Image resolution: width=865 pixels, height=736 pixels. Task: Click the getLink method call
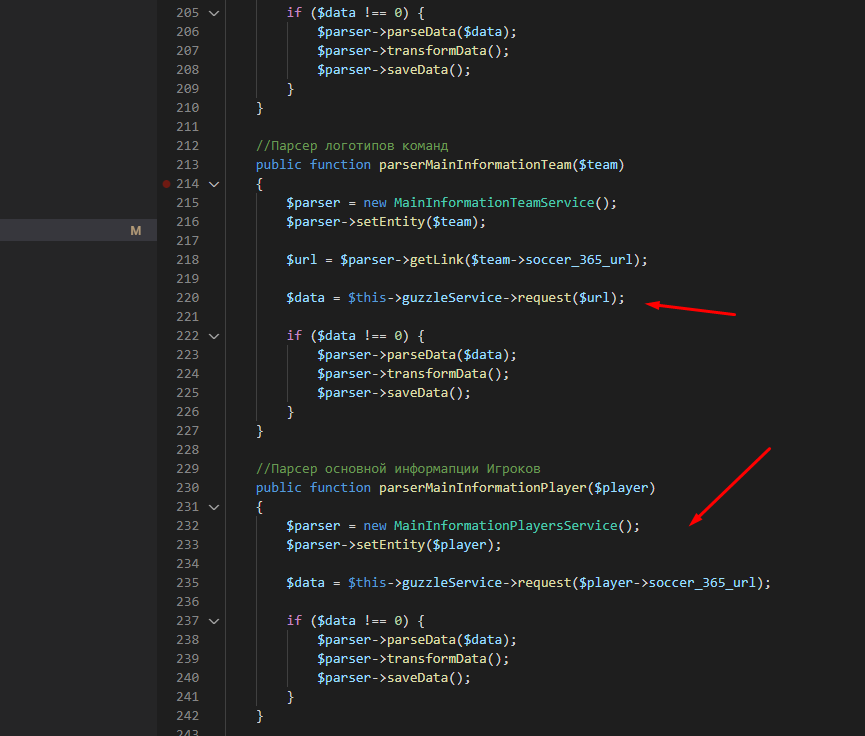435,260
